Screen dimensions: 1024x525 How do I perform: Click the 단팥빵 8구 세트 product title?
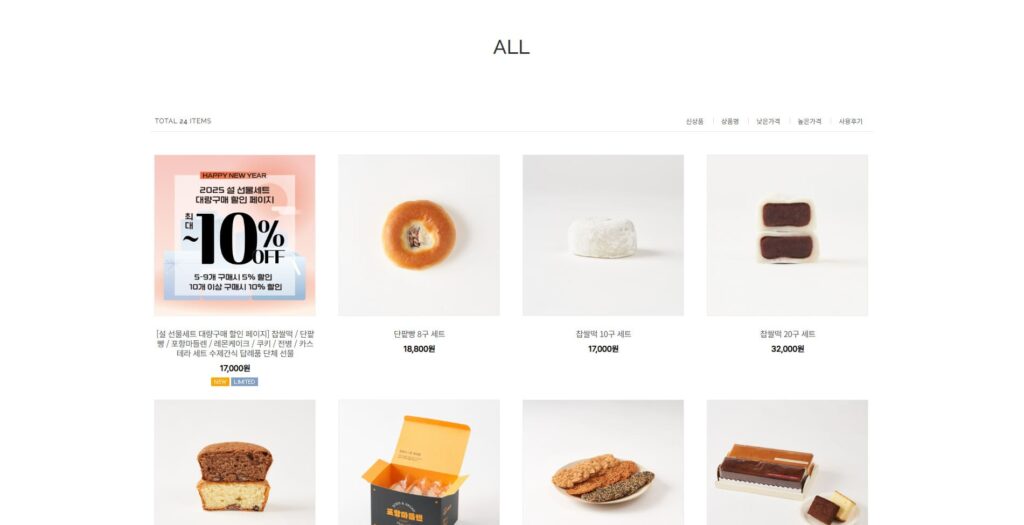coord(419,334)
